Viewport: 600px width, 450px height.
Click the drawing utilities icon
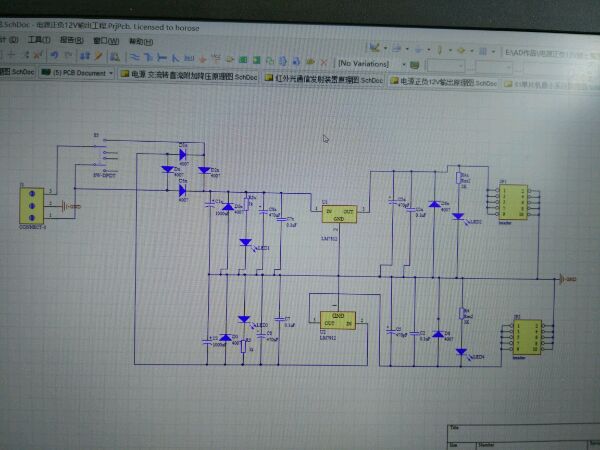(374, 47)
